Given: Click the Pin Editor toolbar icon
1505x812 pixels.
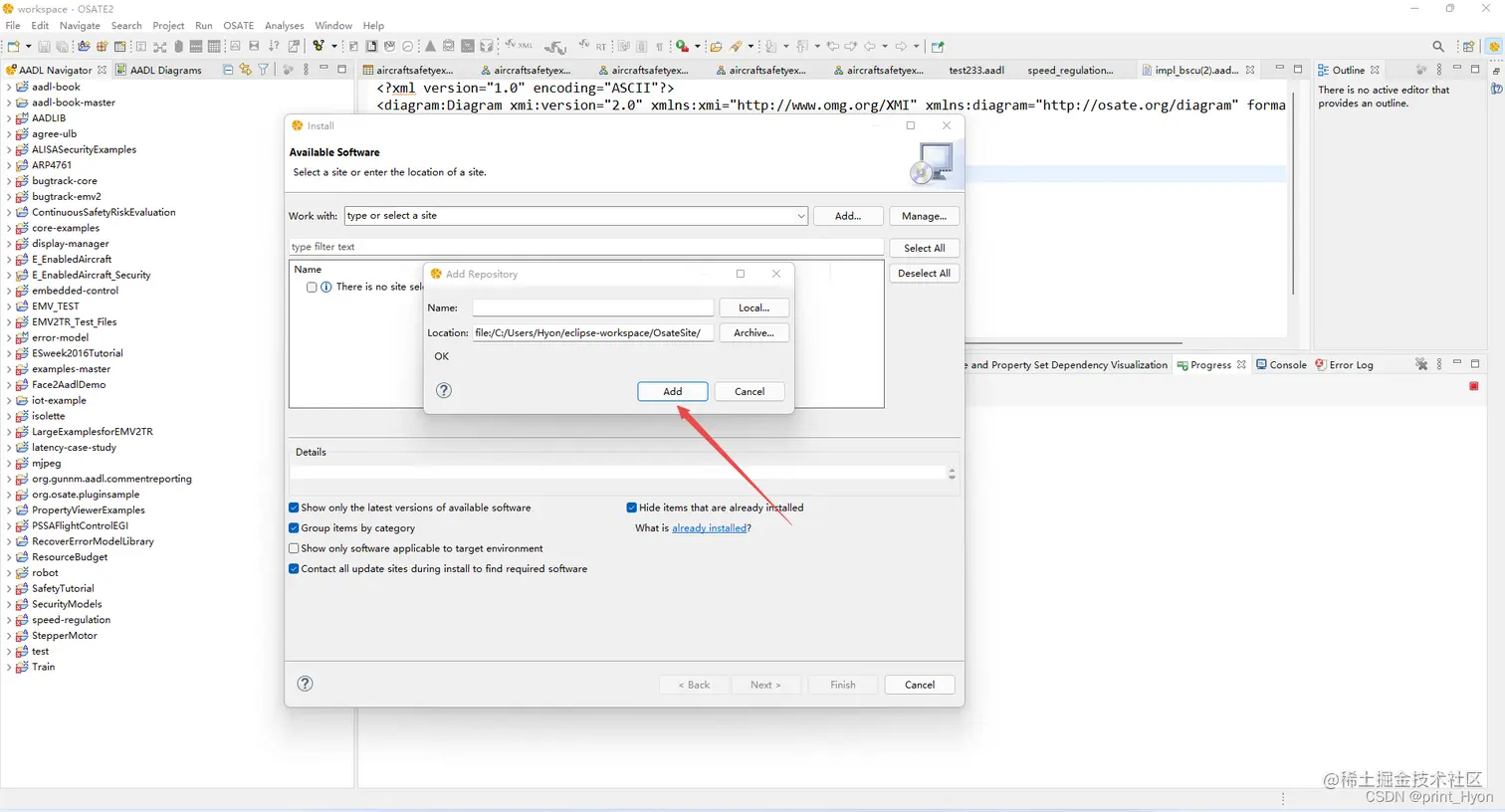Looking at the screenshot, I should [938, 46].
